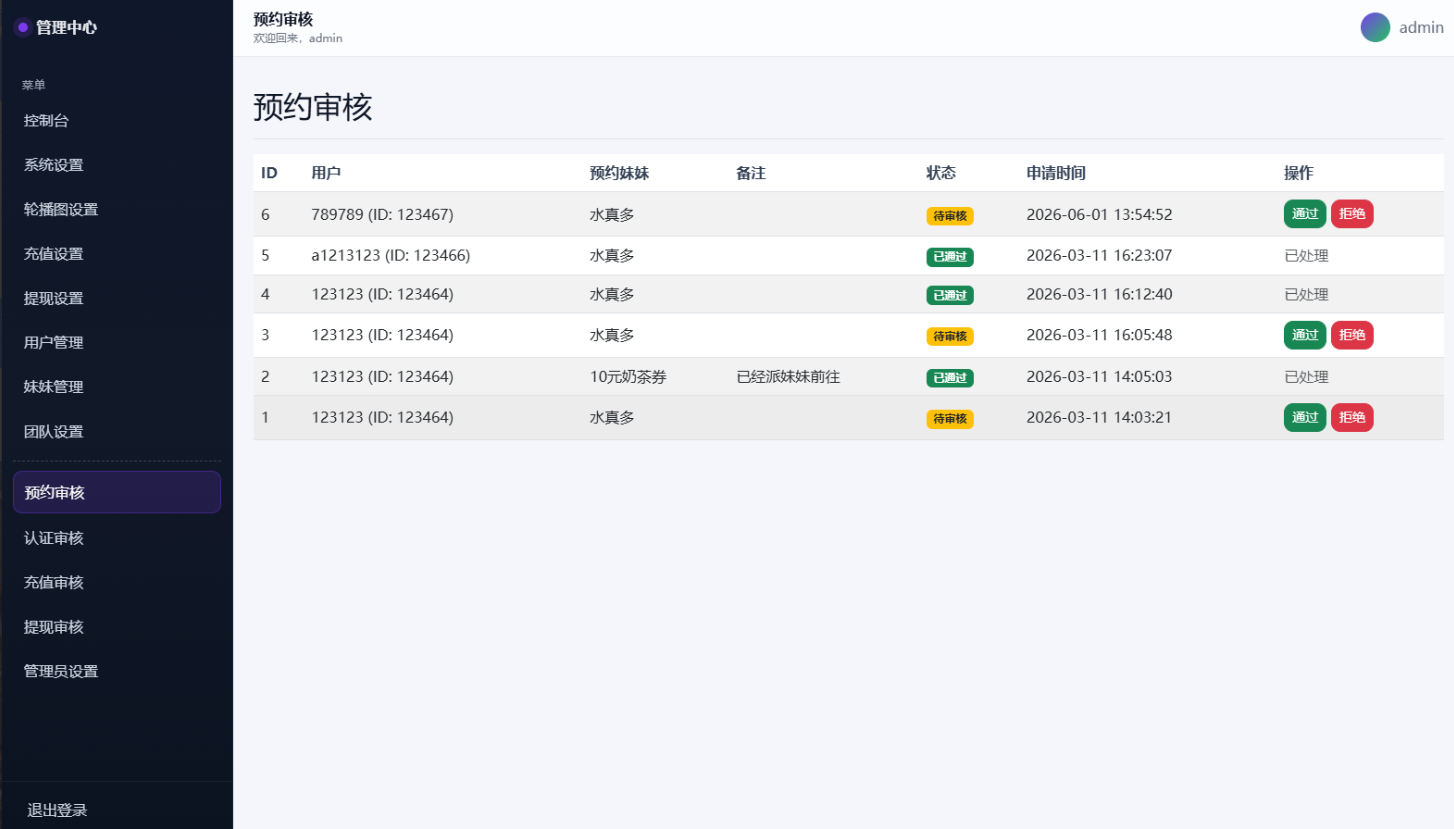Click the purple dot logo beside 管理中心
The width and height of the screenshot is (1454, 829).
click(23, 28)
